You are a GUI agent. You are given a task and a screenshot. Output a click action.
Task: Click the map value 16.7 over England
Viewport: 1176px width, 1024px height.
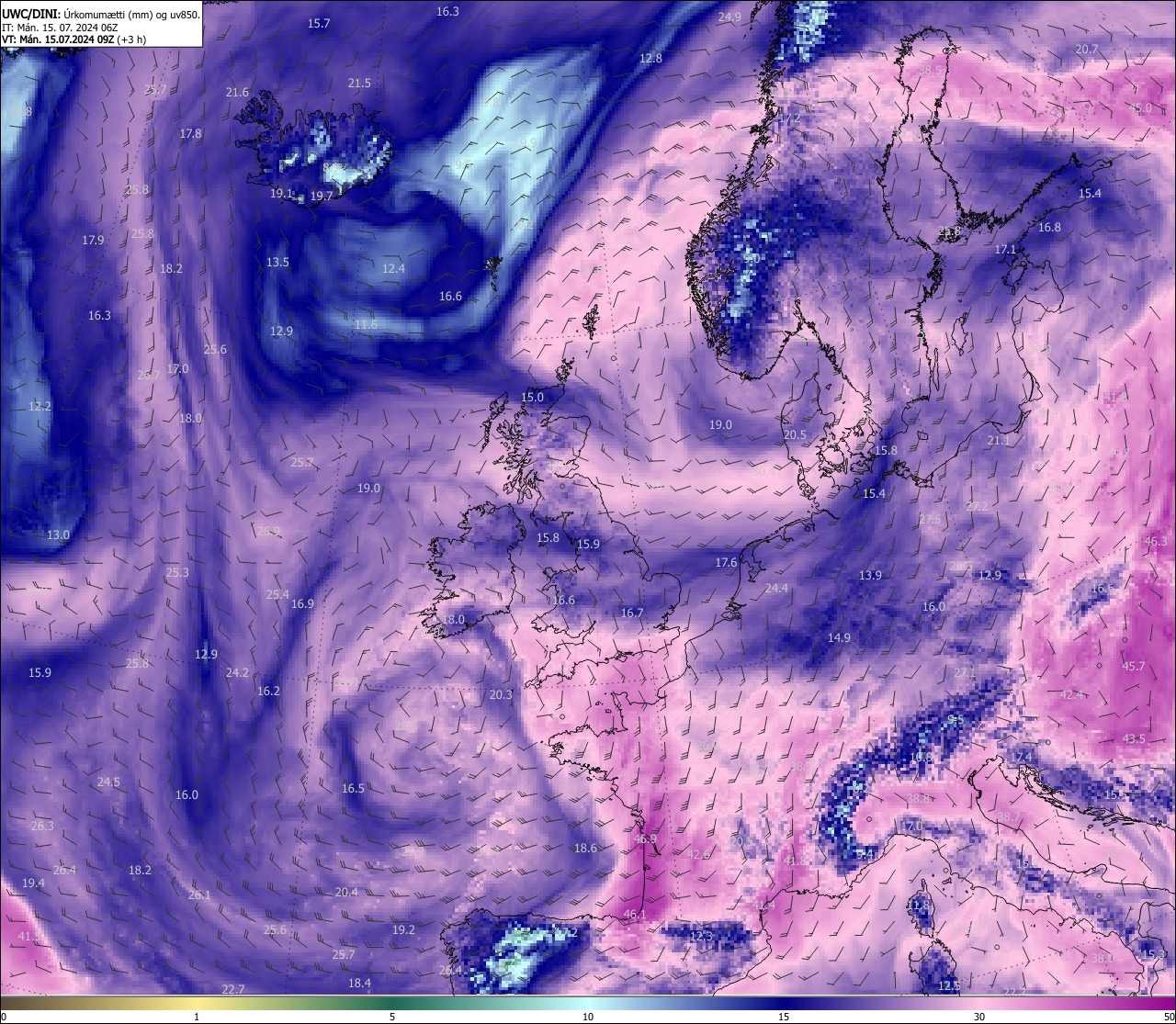coord(632,613)
